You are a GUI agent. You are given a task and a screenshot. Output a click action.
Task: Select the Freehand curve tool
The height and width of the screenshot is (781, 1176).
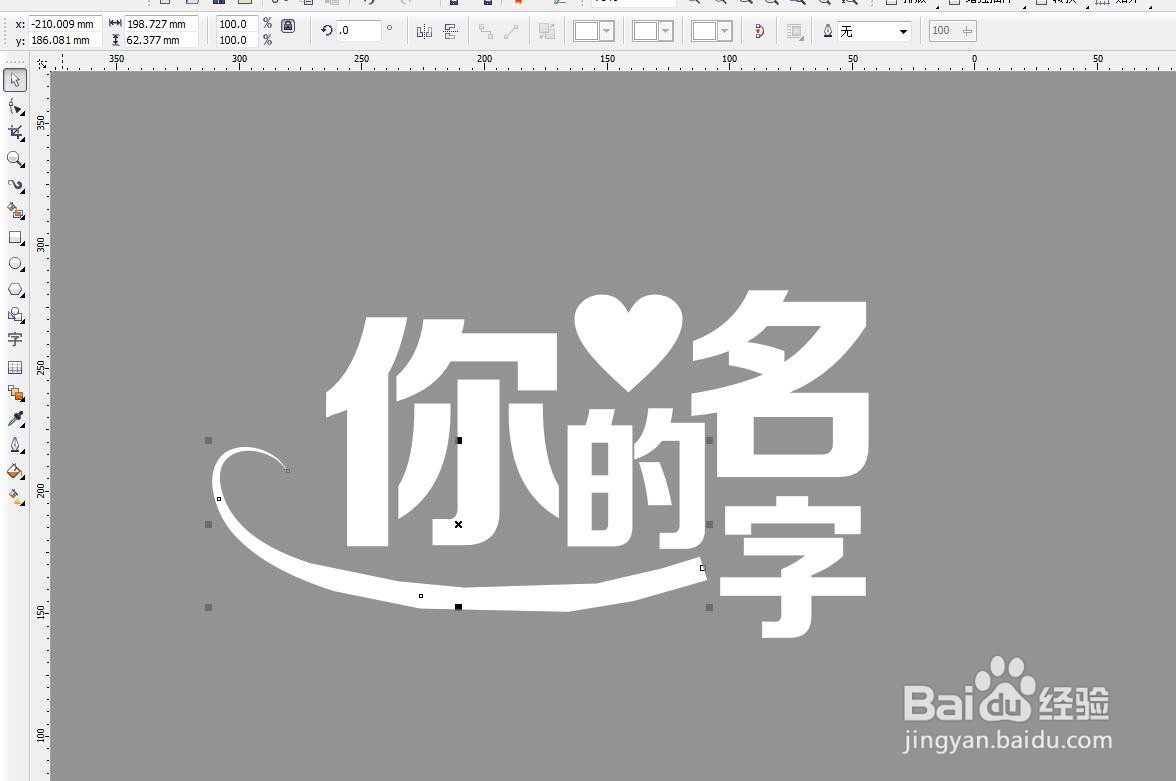[x=15, y=185]
